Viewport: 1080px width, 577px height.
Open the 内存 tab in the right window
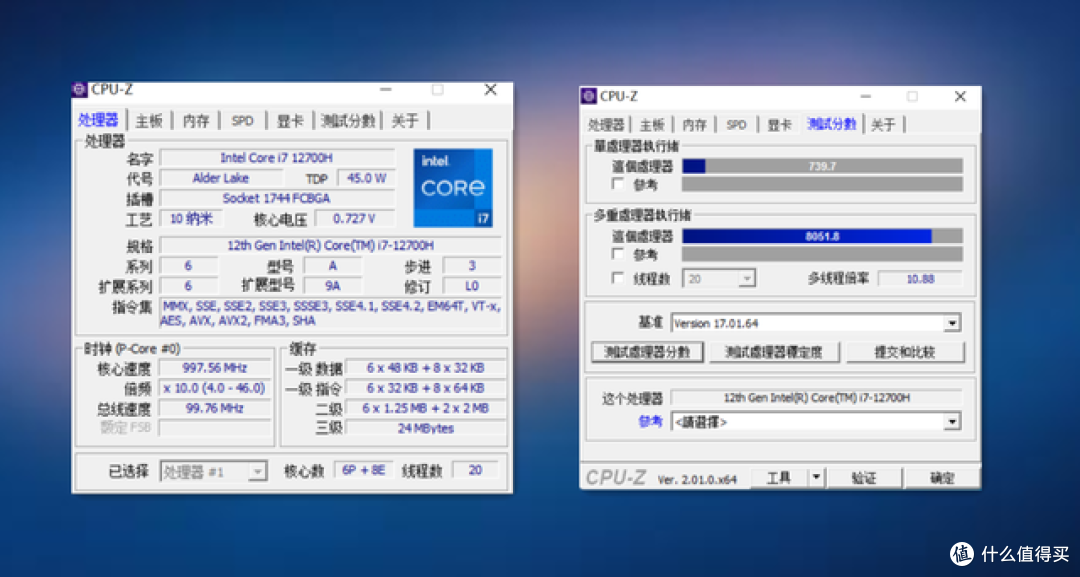[694, 125]
